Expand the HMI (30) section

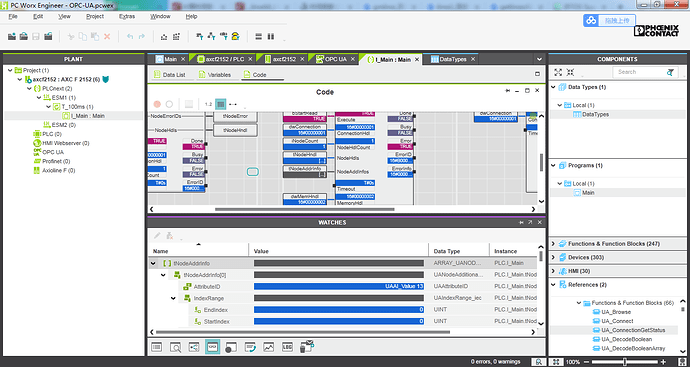click(x=554, y=271)
